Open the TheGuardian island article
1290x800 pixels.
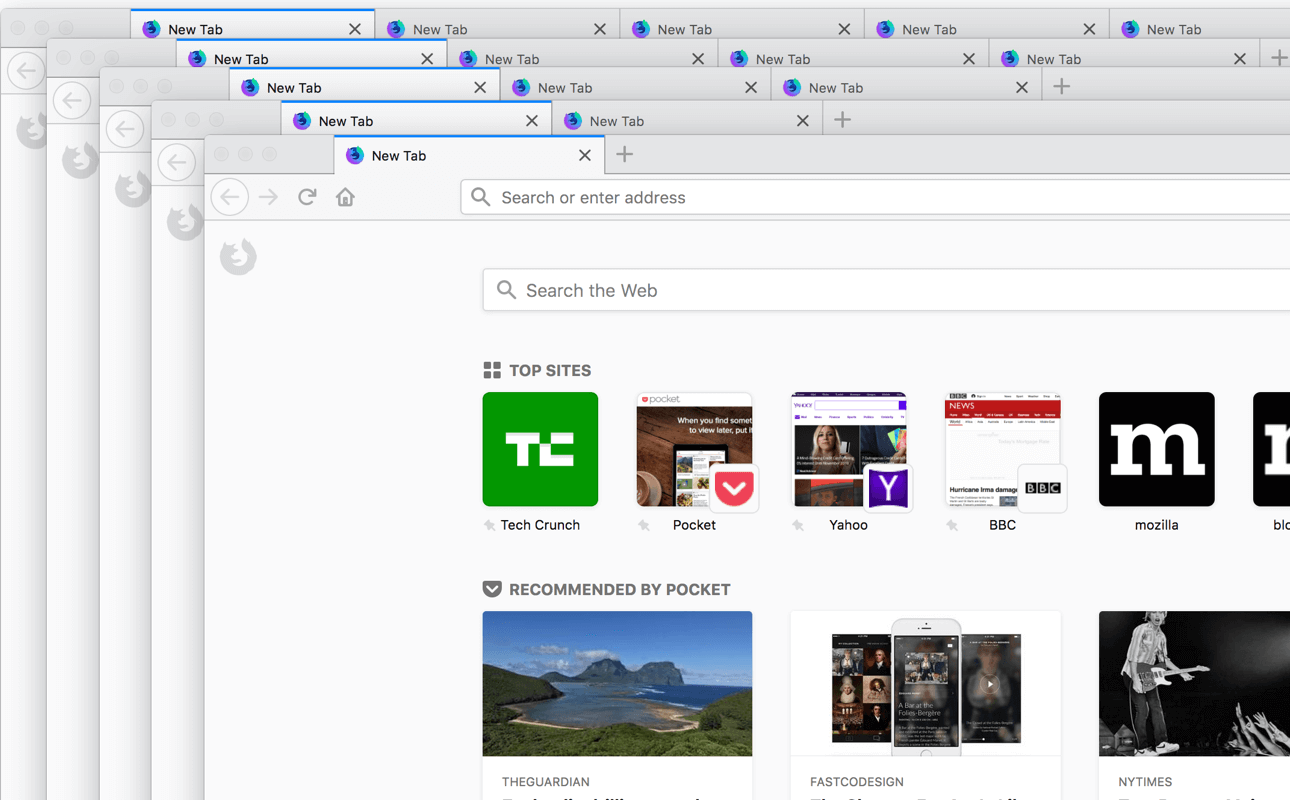point(617,705)
